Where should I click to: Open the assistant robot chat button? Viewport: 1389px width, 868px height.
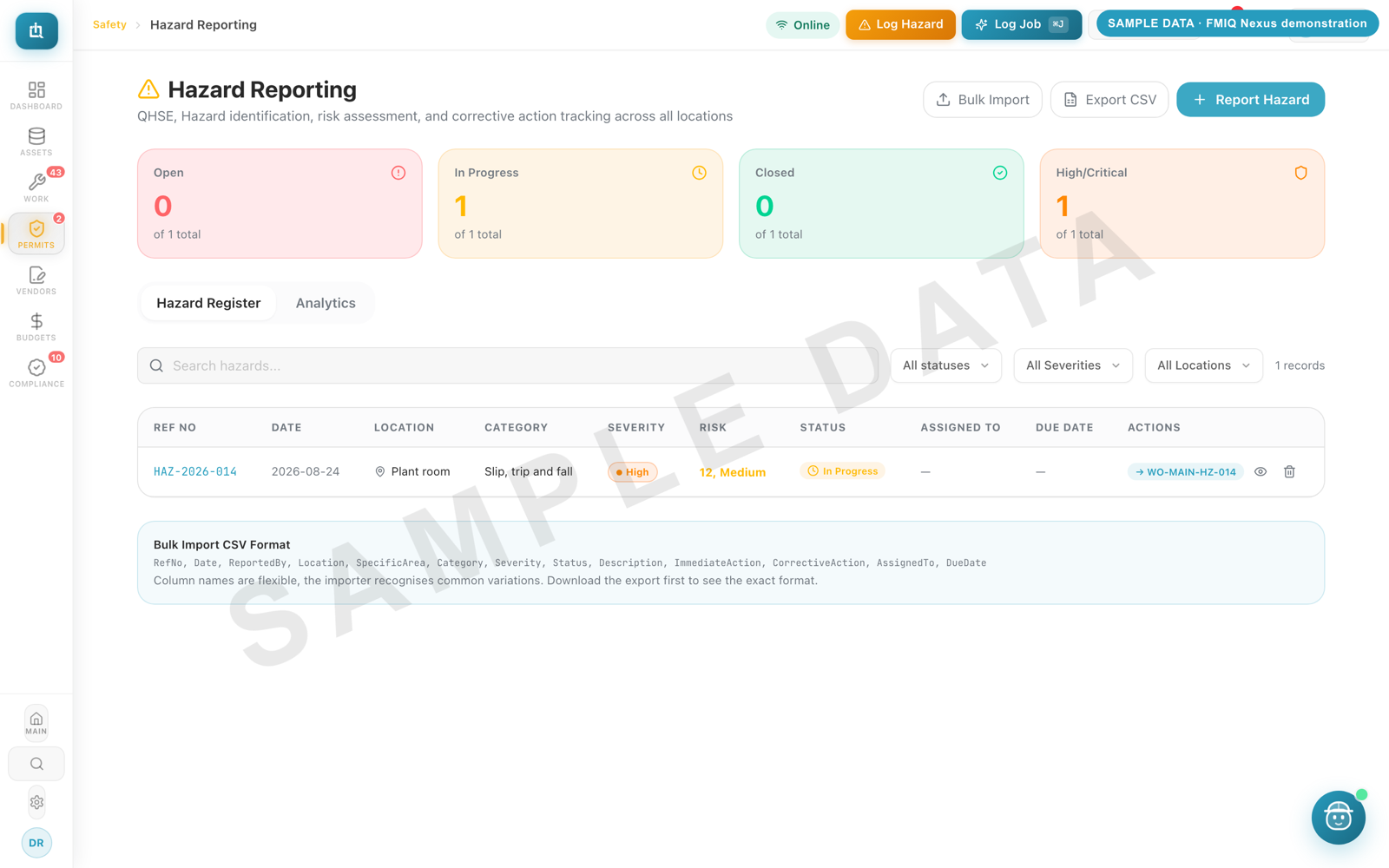1338,817
